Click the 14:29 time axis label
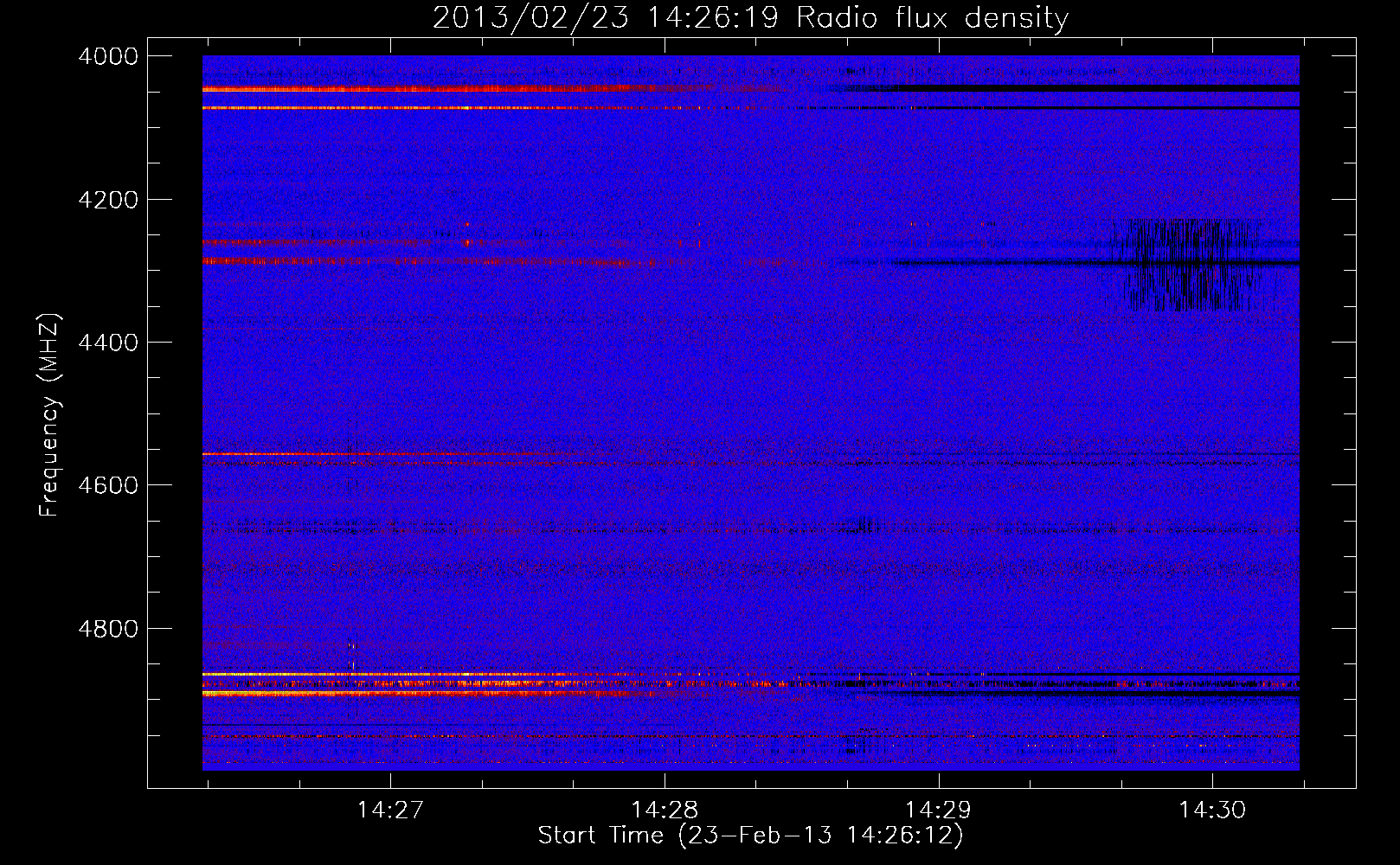The image size is (1400, 865). 938,811
